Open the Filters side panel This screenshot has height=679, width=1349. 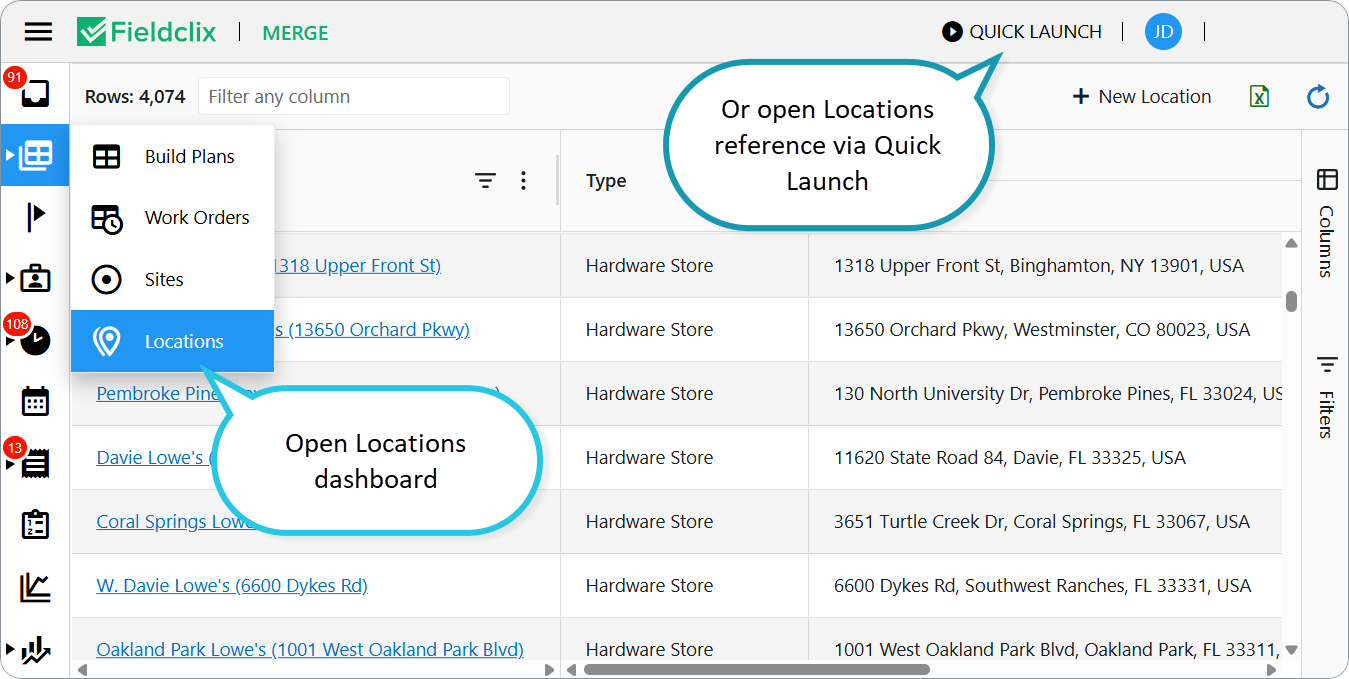[1326, 396]
